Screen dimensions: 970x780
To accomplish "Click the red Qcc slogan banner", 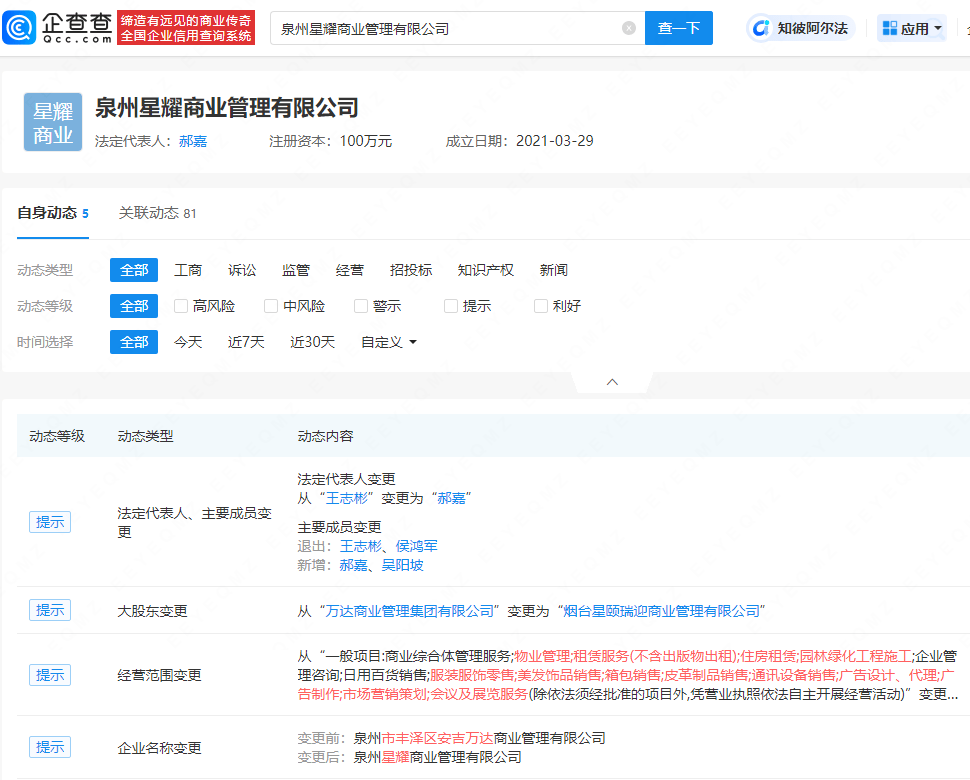I will pyautogui.click(x=186, y=28).
